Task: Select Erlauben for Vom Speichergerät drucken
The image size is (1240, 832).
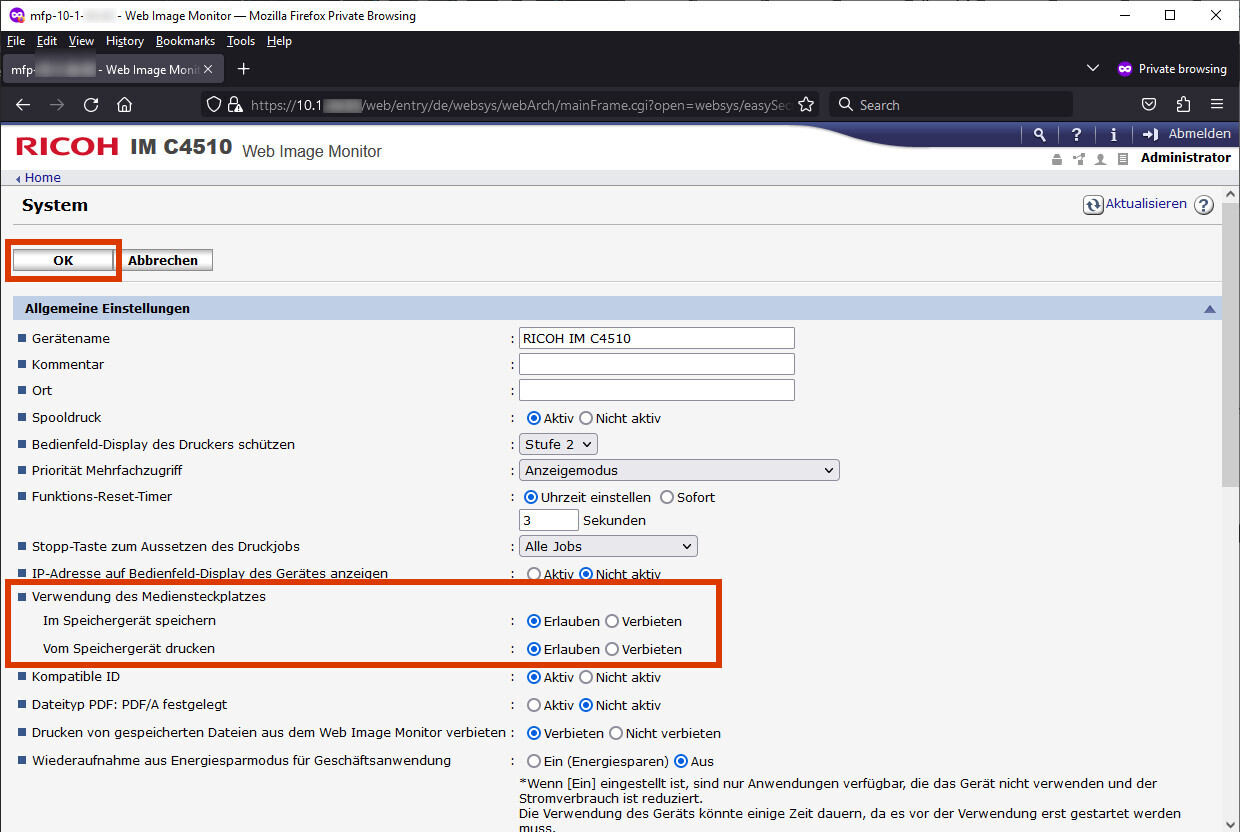Action: [534, 649]
